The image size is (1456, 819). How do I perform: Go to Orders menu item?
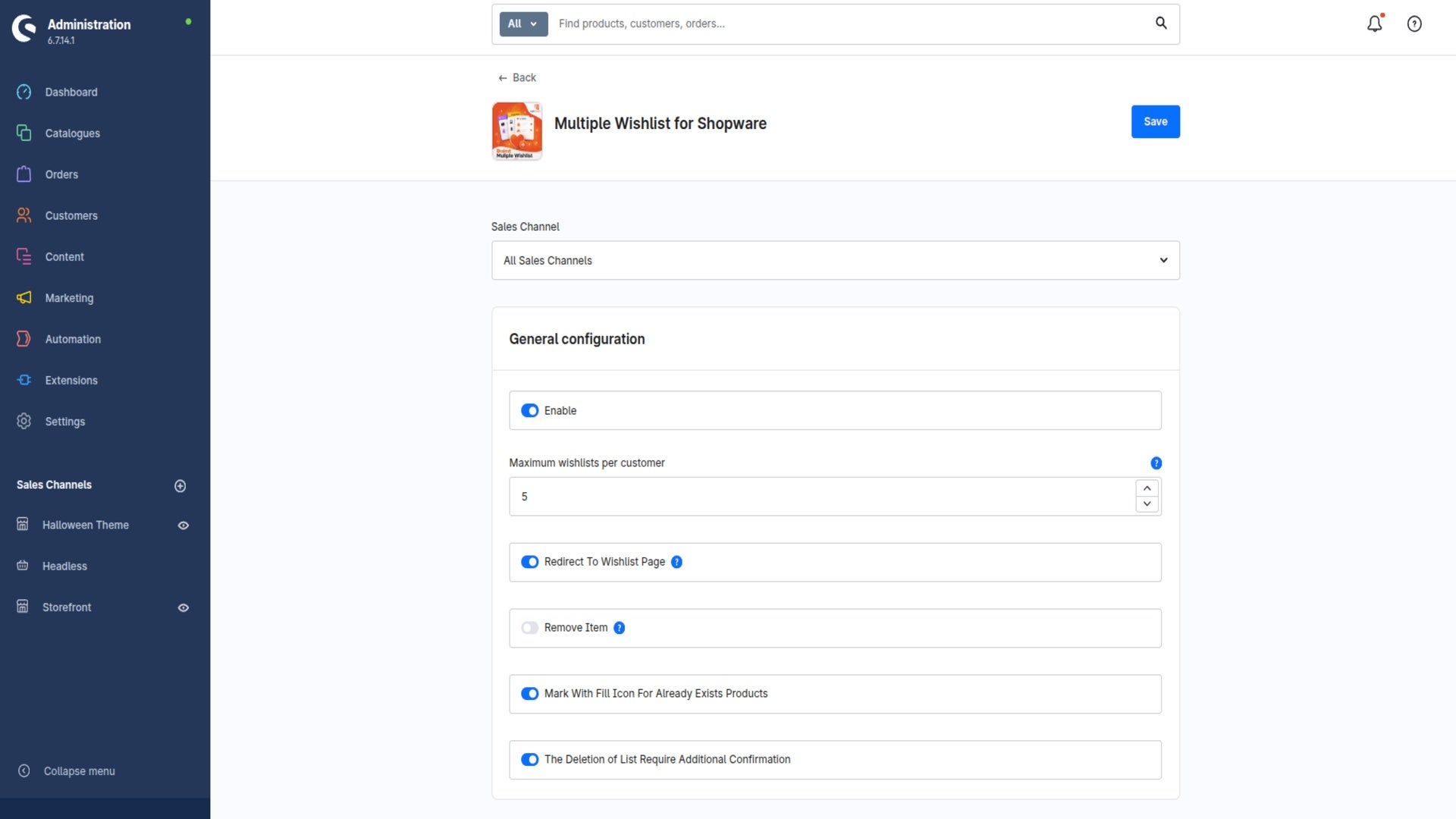pyautogui.click(x=61, y=174)
